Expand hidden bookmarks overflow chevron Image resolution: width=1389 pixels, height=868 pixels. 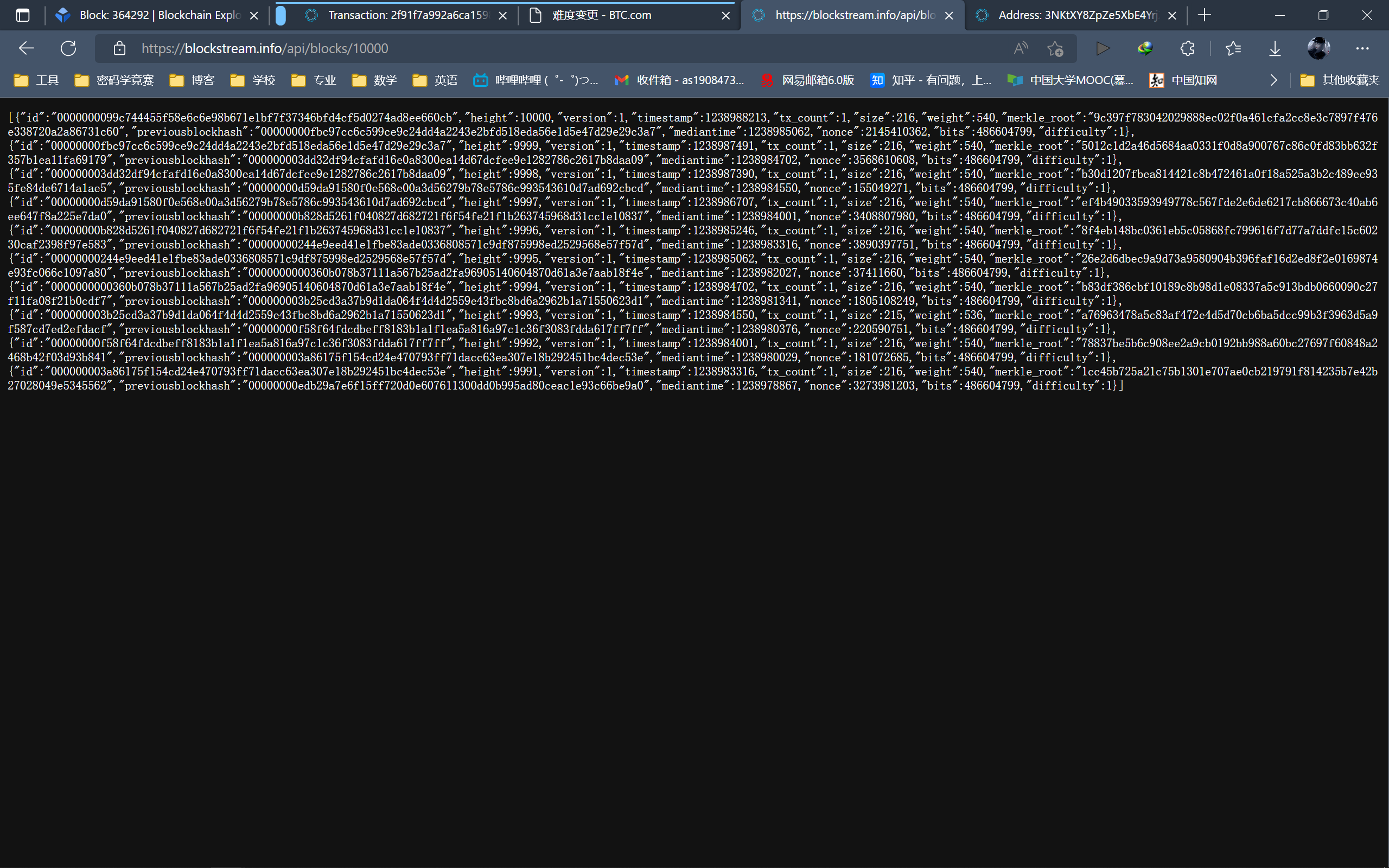point(1273,80)
